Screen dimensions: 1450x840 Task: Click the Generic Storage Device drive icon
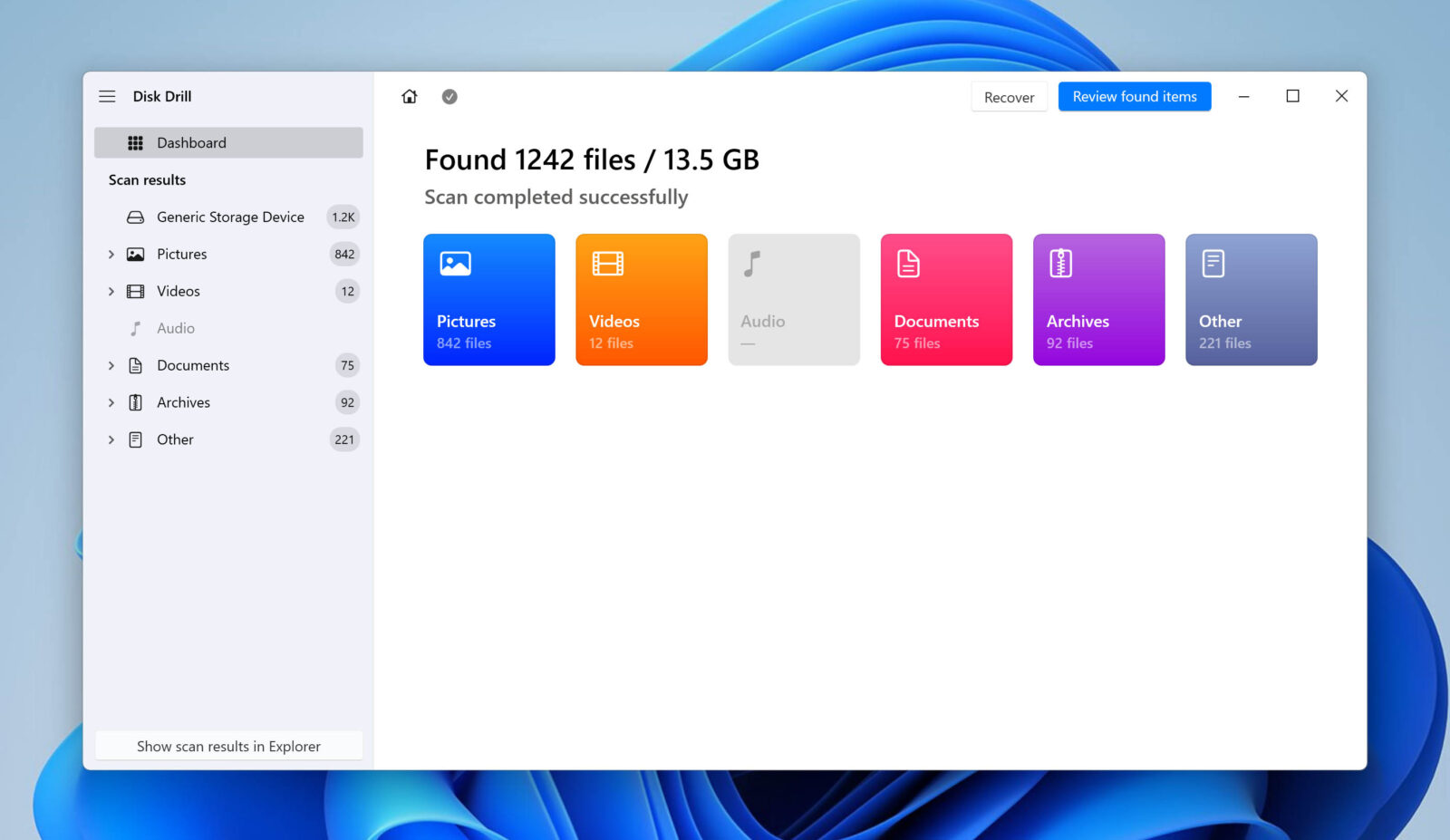tap(135, 217)
